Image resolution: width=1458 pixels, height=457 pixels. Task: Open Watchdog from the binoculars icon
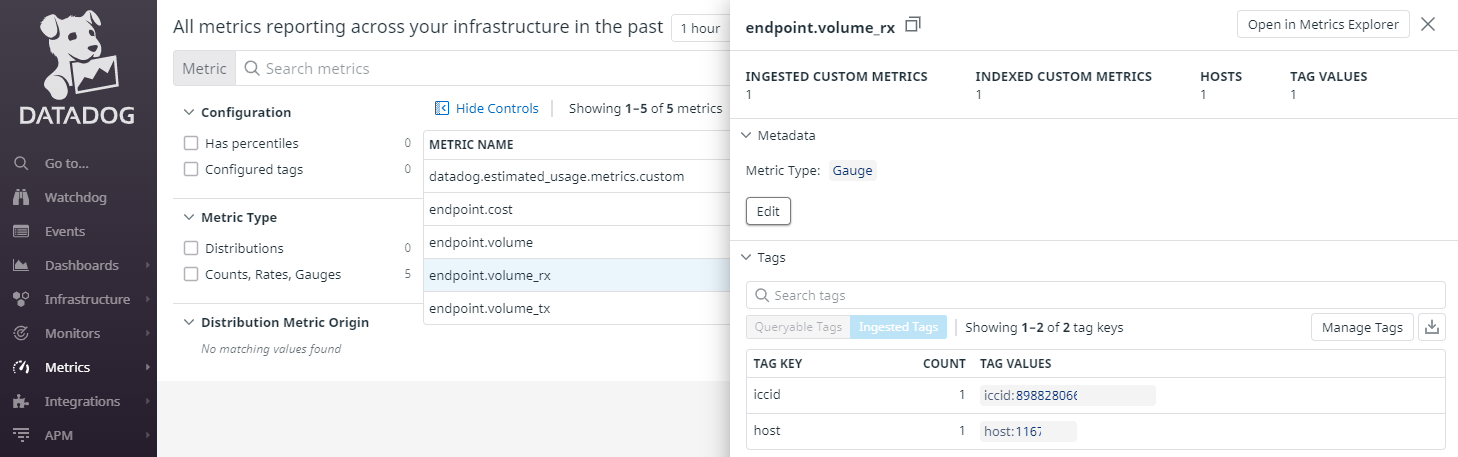point(21,197)
